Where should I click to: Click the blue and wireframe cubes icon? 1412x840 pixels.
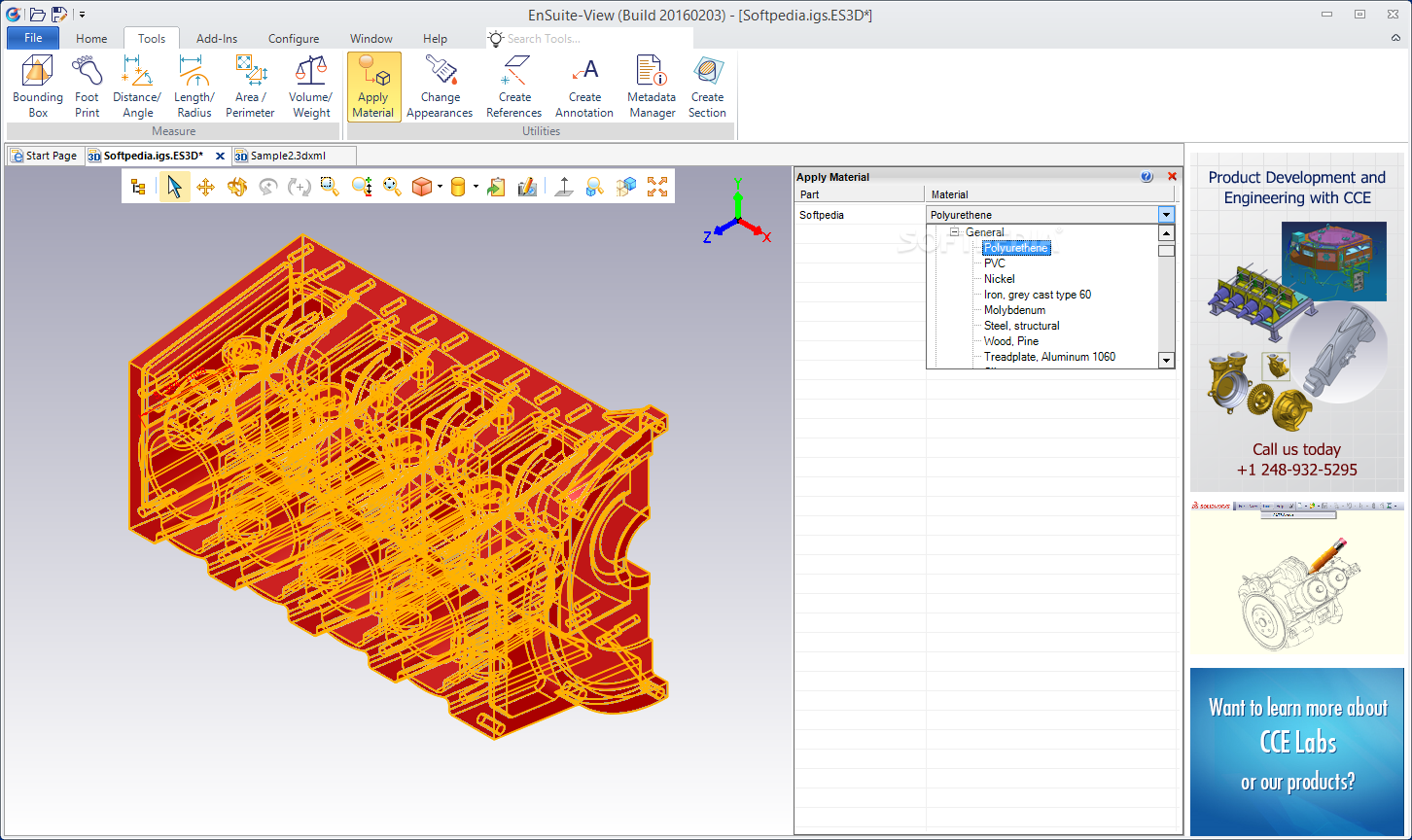tap(626, 187)
